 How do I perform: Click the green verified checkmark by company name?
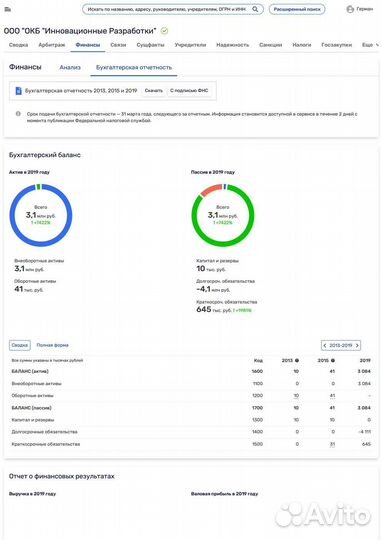(x=165, y=31)
